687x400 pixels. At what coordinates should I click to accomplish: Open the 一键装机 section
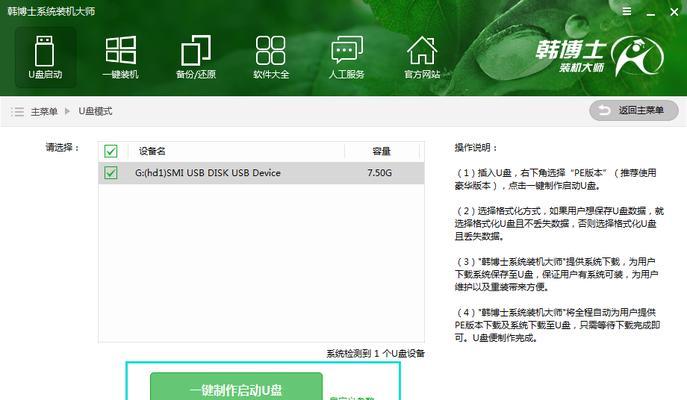120,57
